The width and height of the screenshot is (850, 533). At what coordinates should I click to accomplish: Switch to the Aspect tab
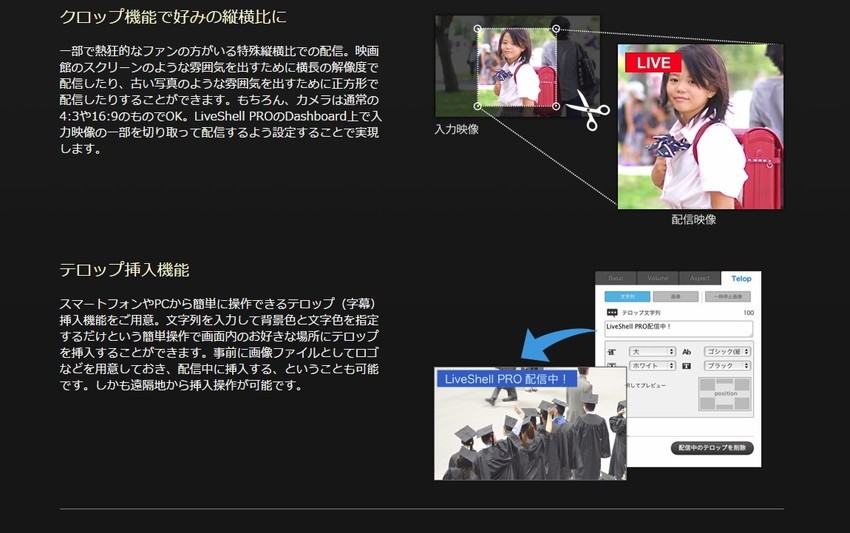point(698,279)
